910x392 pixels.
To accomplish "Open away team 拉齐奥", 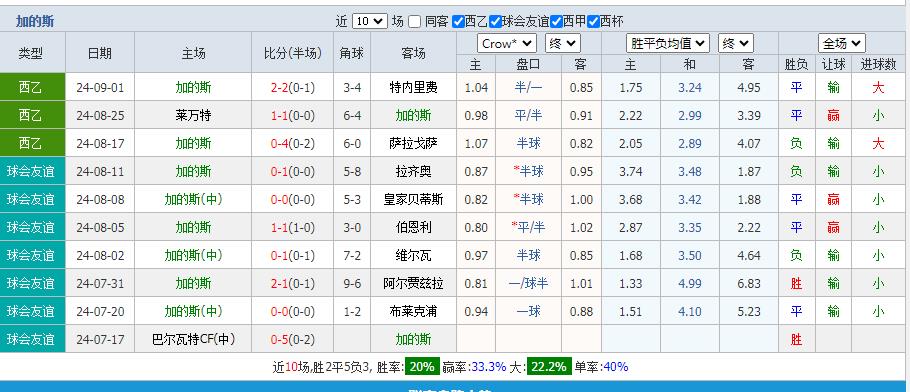I will pos(413,171).
